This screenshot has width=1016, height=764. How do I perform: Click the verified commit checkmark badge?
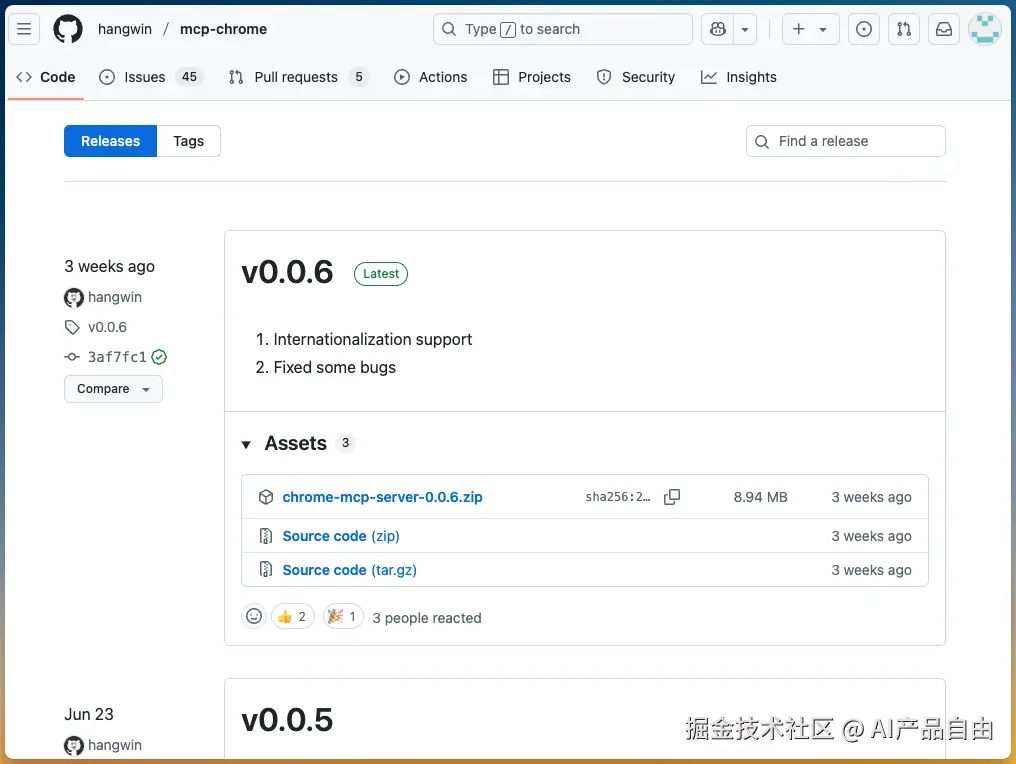(x=159, y=357)
